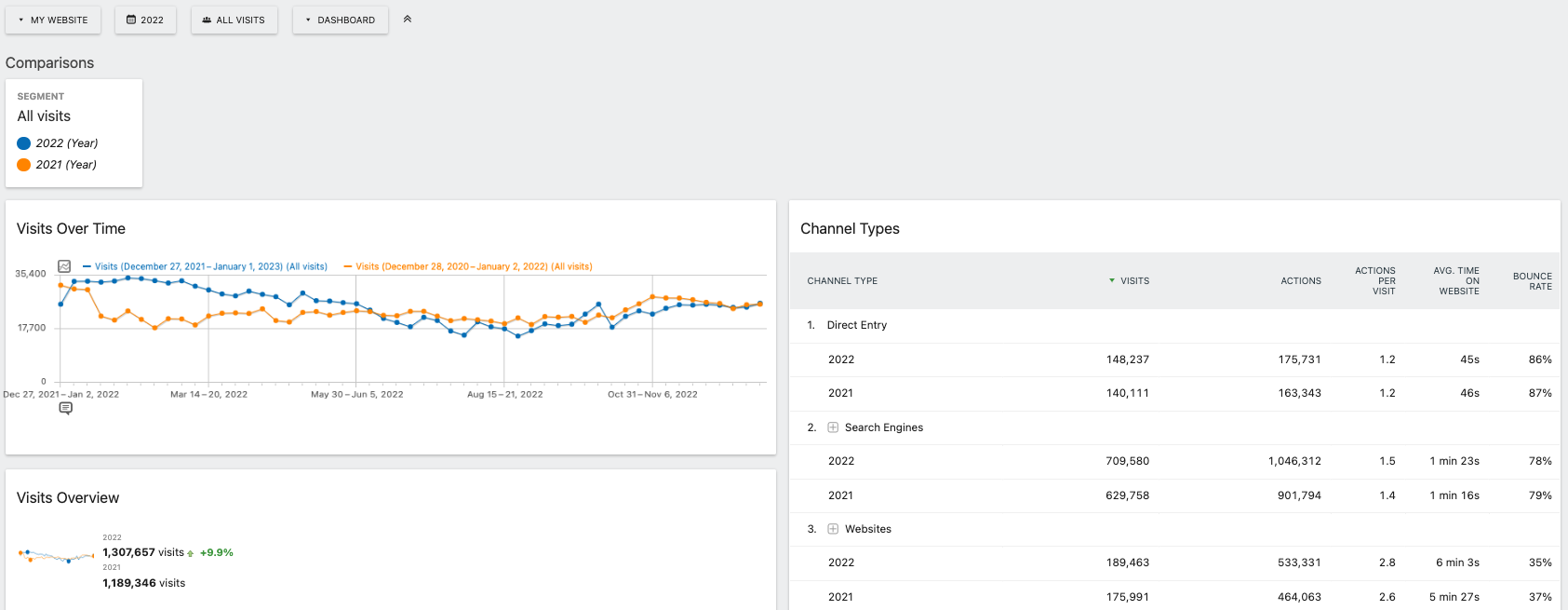Click the chart metrics picker icon
This screenshot has height=610, width=1568.
point(64,266)
